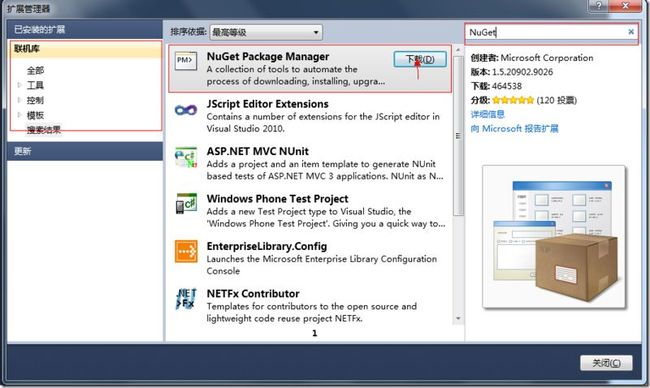Select 全部 in the online gallery tree

point(35,70)
